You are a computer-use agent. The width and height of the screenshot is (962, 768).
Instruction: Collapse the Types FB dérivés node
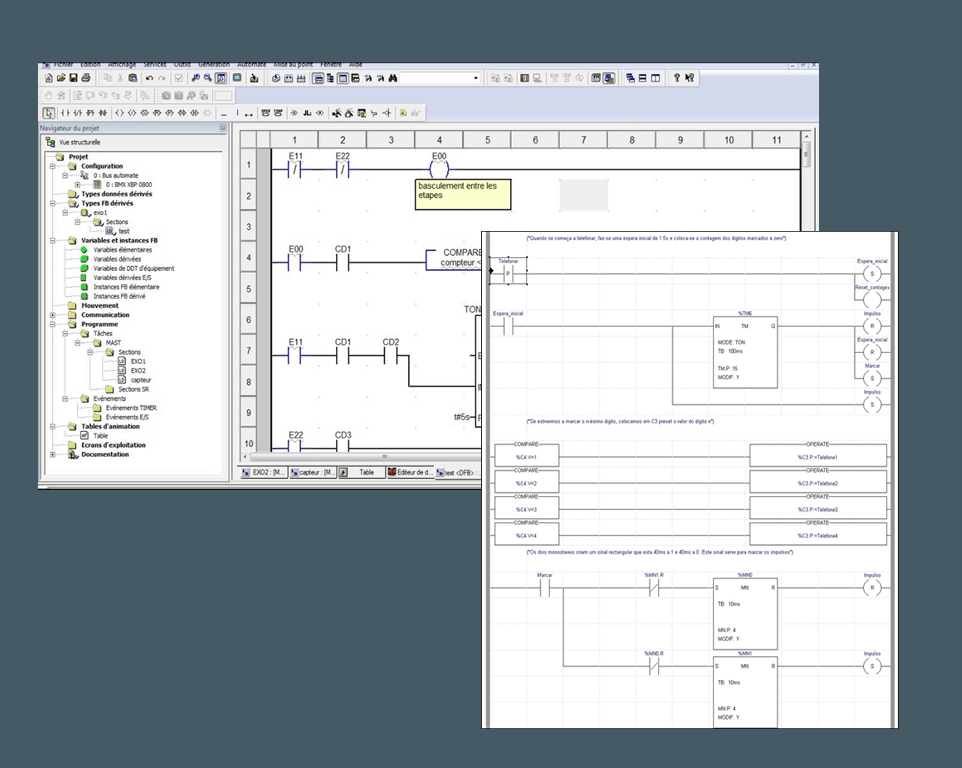(53, 203)
